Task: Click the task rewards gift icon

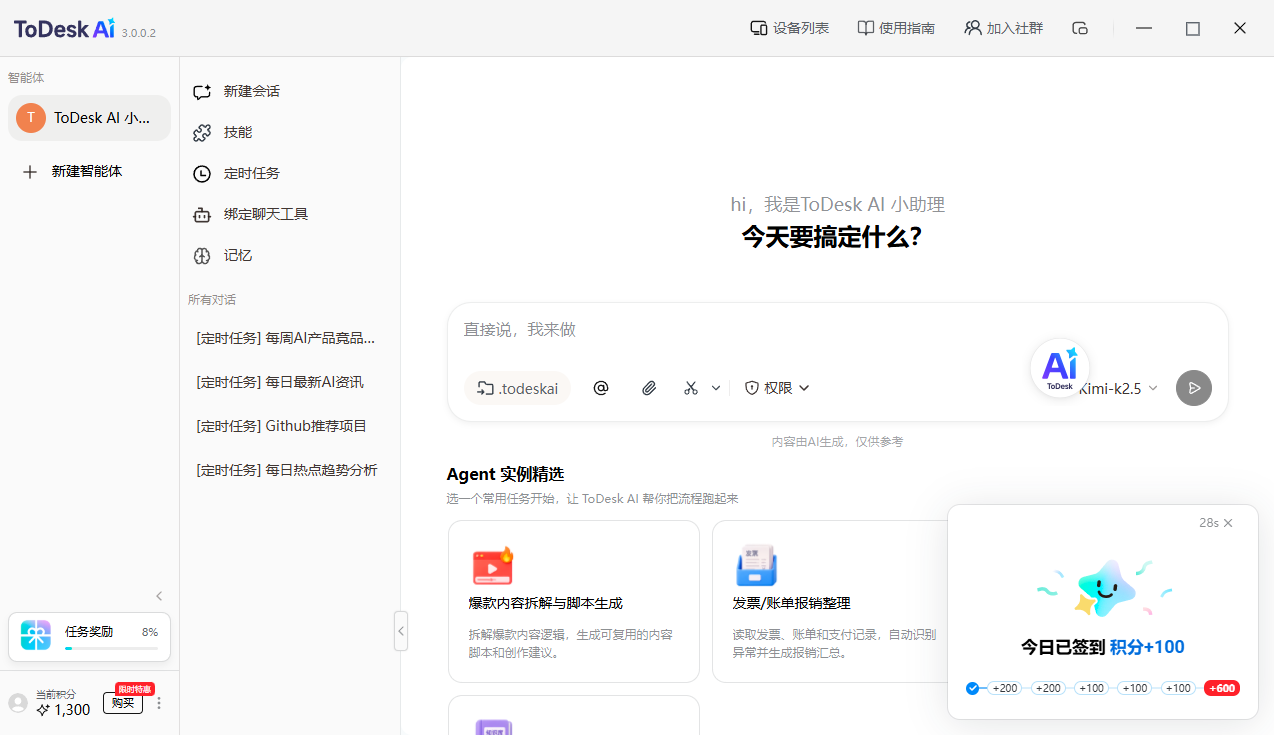Action: coord(36,636)
